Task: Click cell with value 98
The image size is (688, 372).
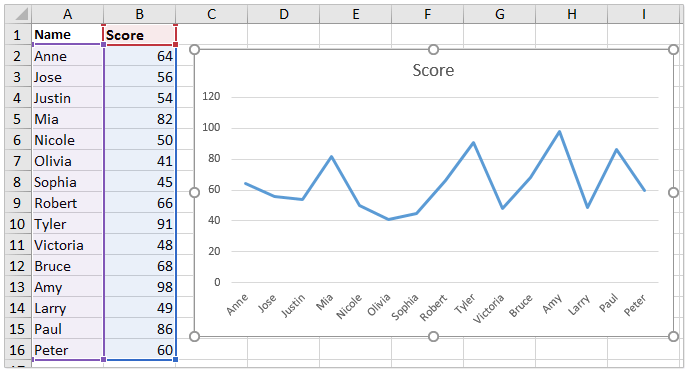Action: pos(140,287)
